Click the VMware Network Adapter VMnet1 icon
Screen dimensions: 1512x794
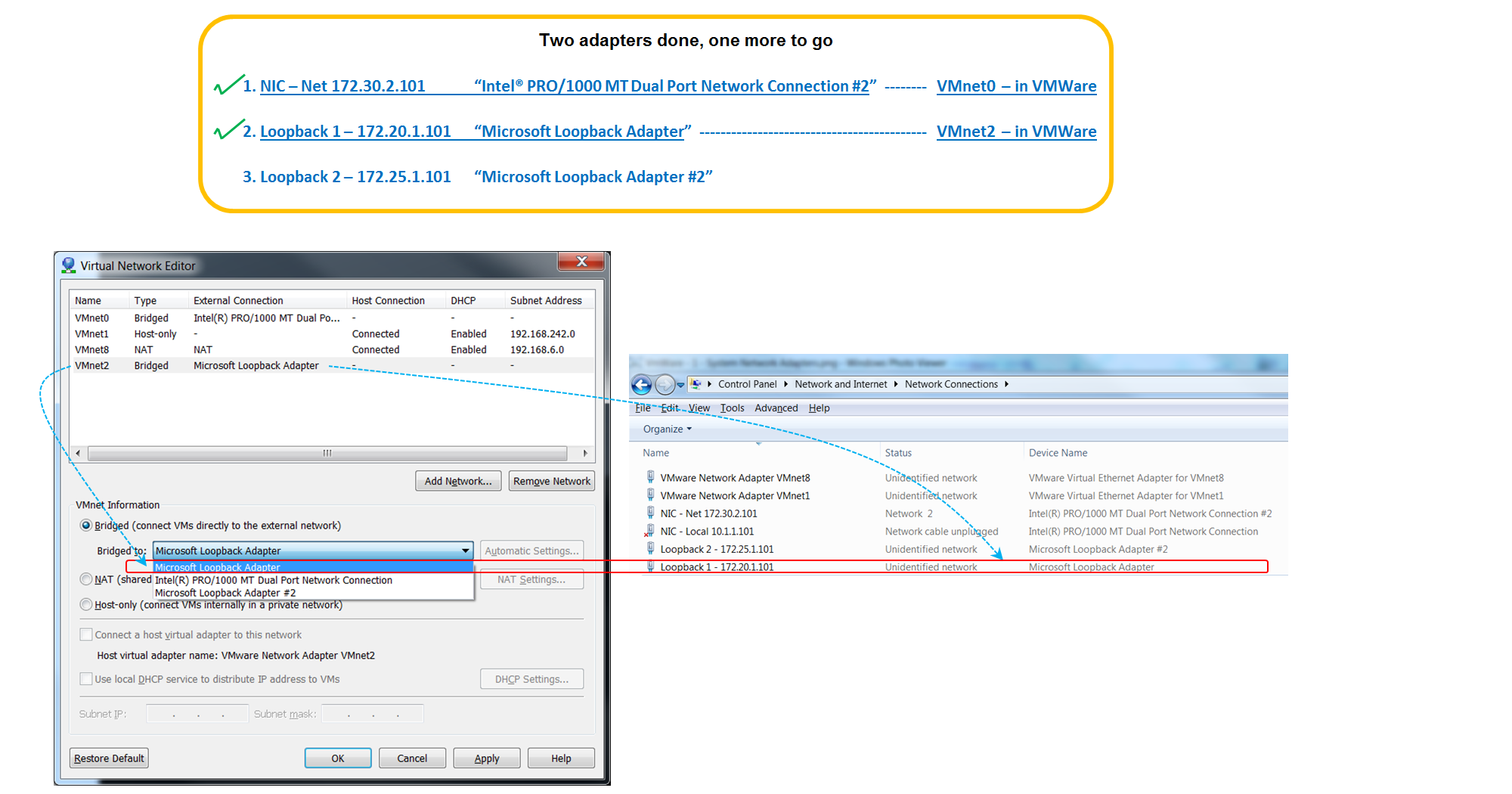click(x=651, y=495)
